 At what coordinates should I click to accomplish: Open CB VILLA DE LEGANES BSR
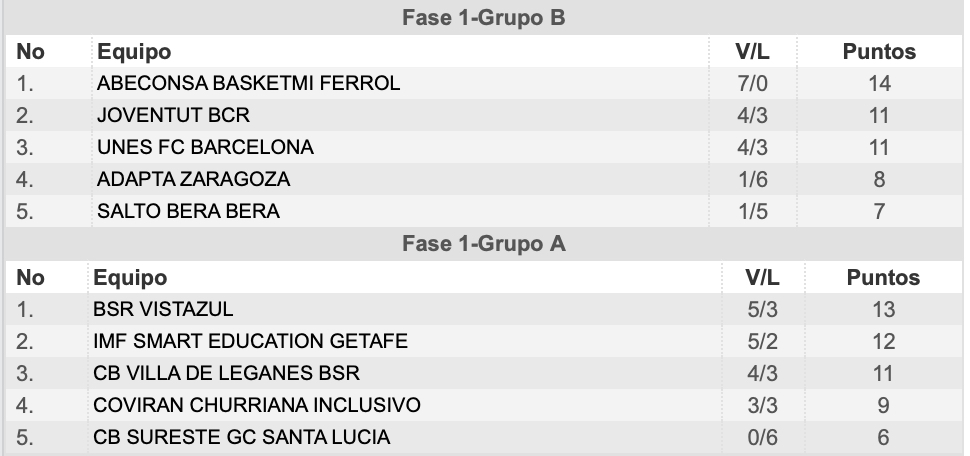[226, 374]
